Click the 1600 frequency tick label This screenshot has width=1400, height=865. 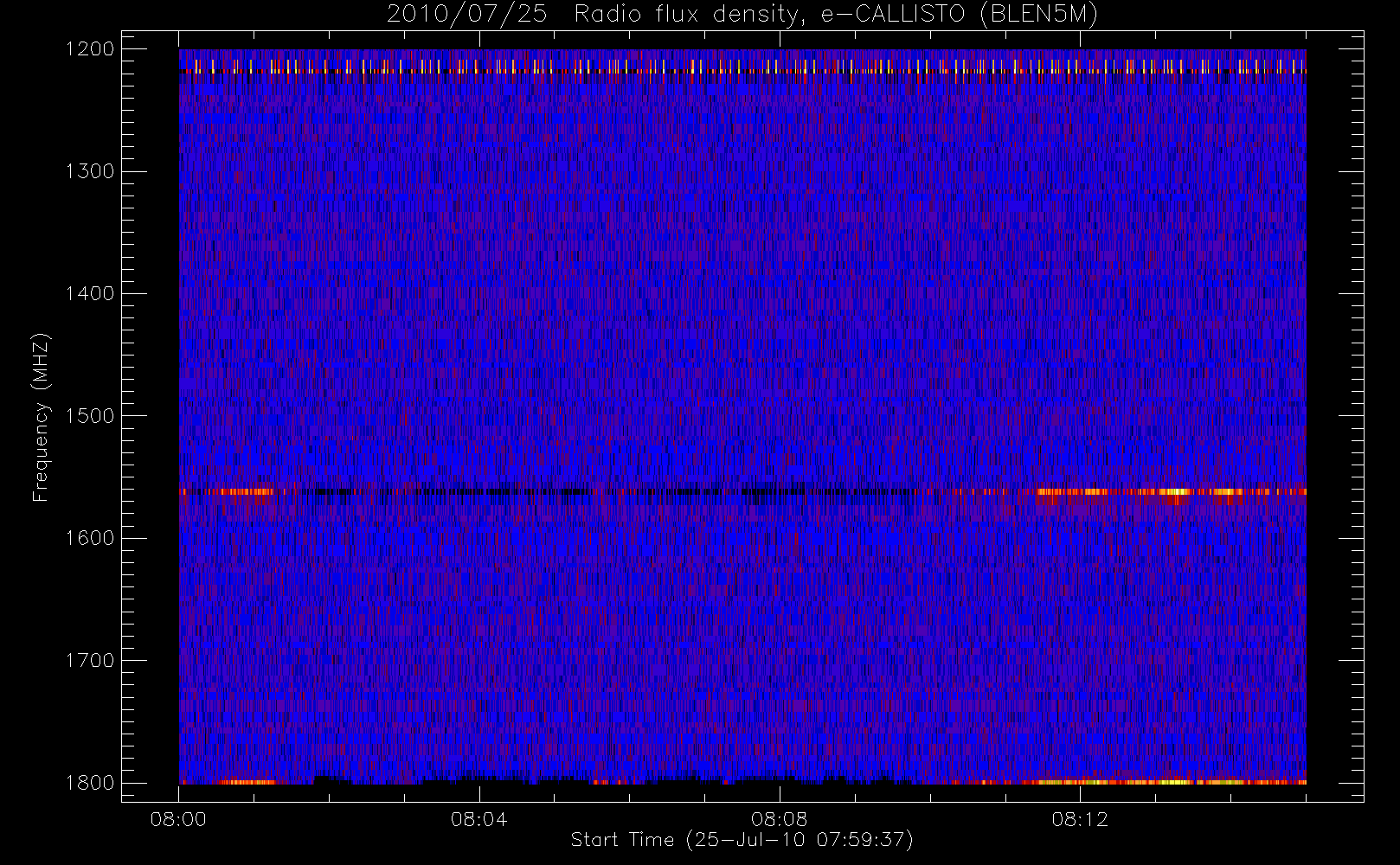pos(90,538)
